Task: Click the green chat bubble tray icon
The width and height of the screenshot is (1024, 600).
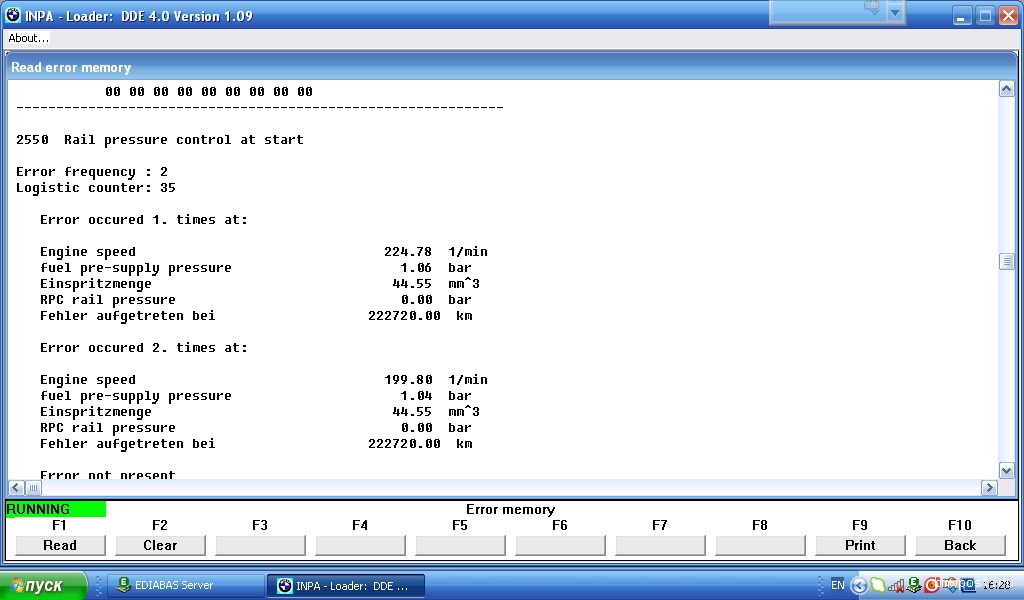Action: pos(877,585)
